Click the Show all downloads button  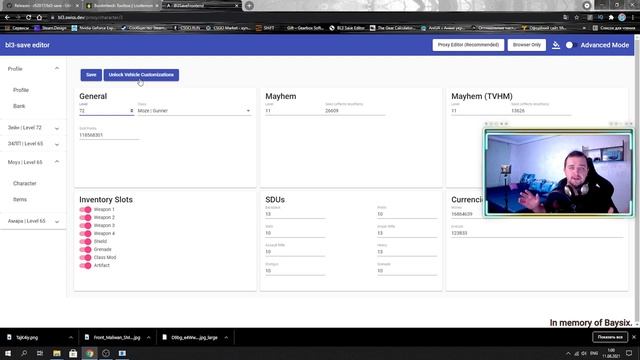coord(610,337)
